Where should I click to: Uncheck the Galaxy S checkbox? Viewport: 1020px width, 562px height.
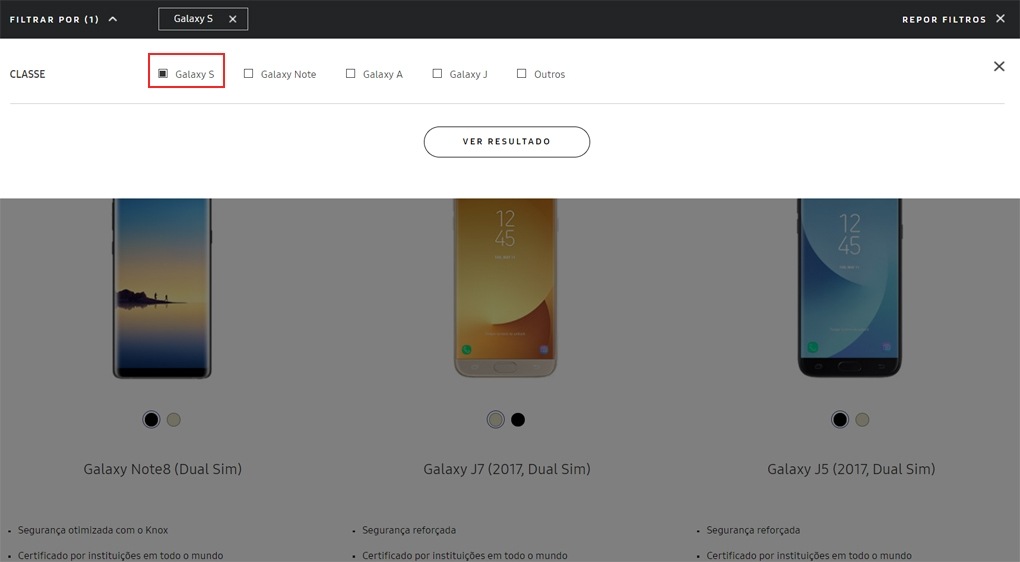(x=163, y=74)
